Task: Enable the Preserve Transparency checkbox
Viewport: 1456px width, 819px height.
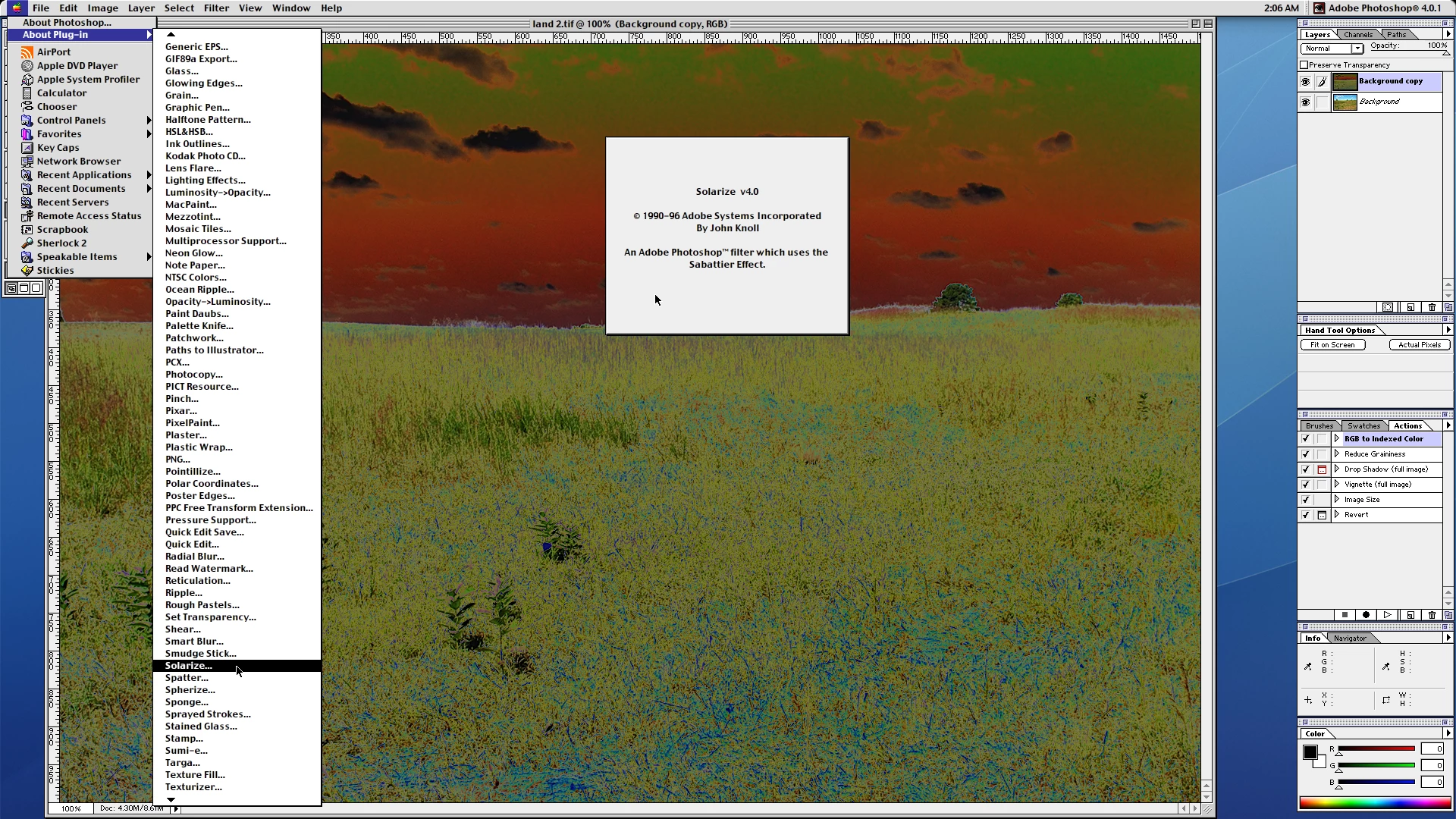Action: pyautogui.click(x=1304, y=65)
